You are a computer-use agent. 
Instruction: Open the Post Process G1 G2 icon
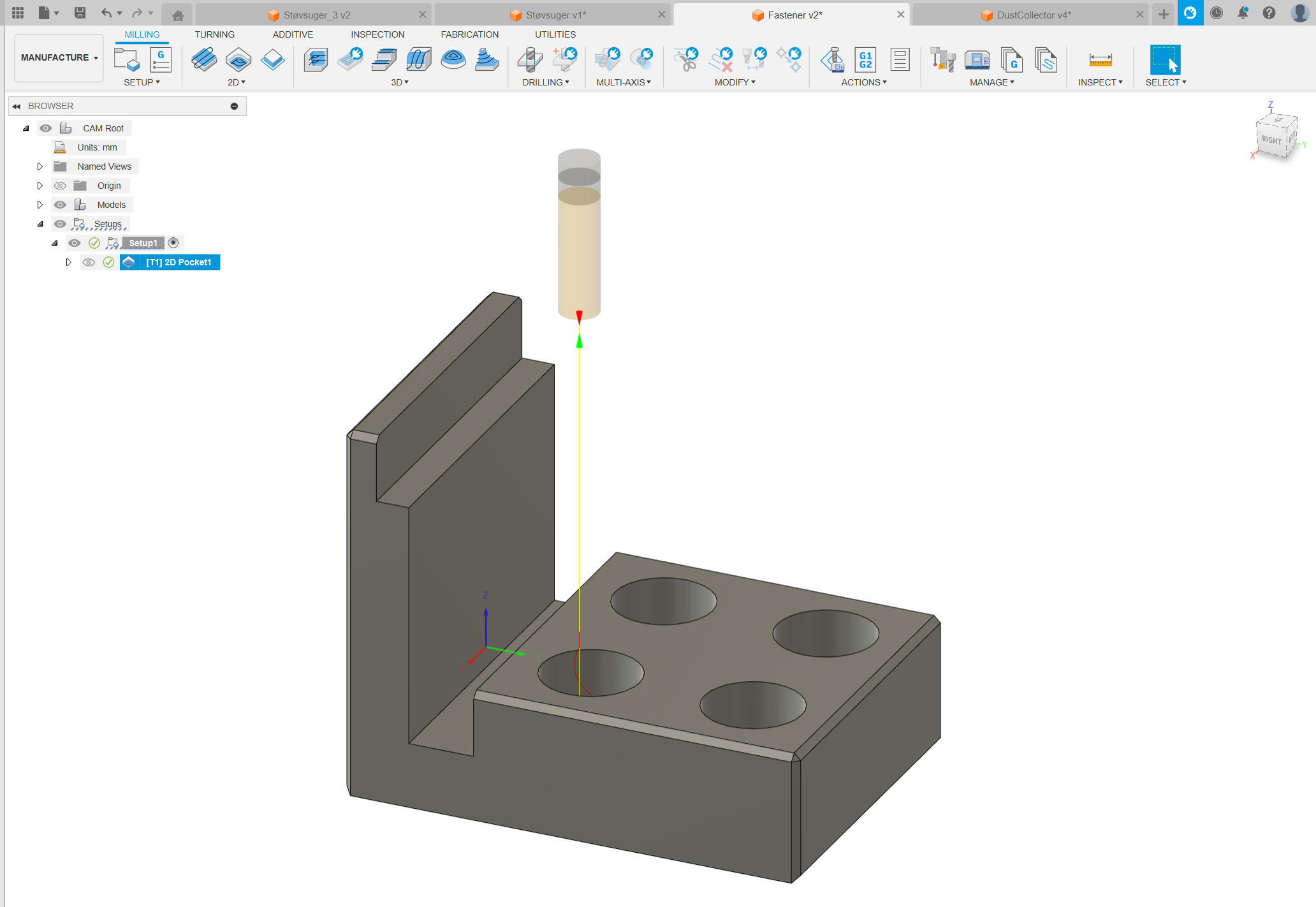(865, 60)
